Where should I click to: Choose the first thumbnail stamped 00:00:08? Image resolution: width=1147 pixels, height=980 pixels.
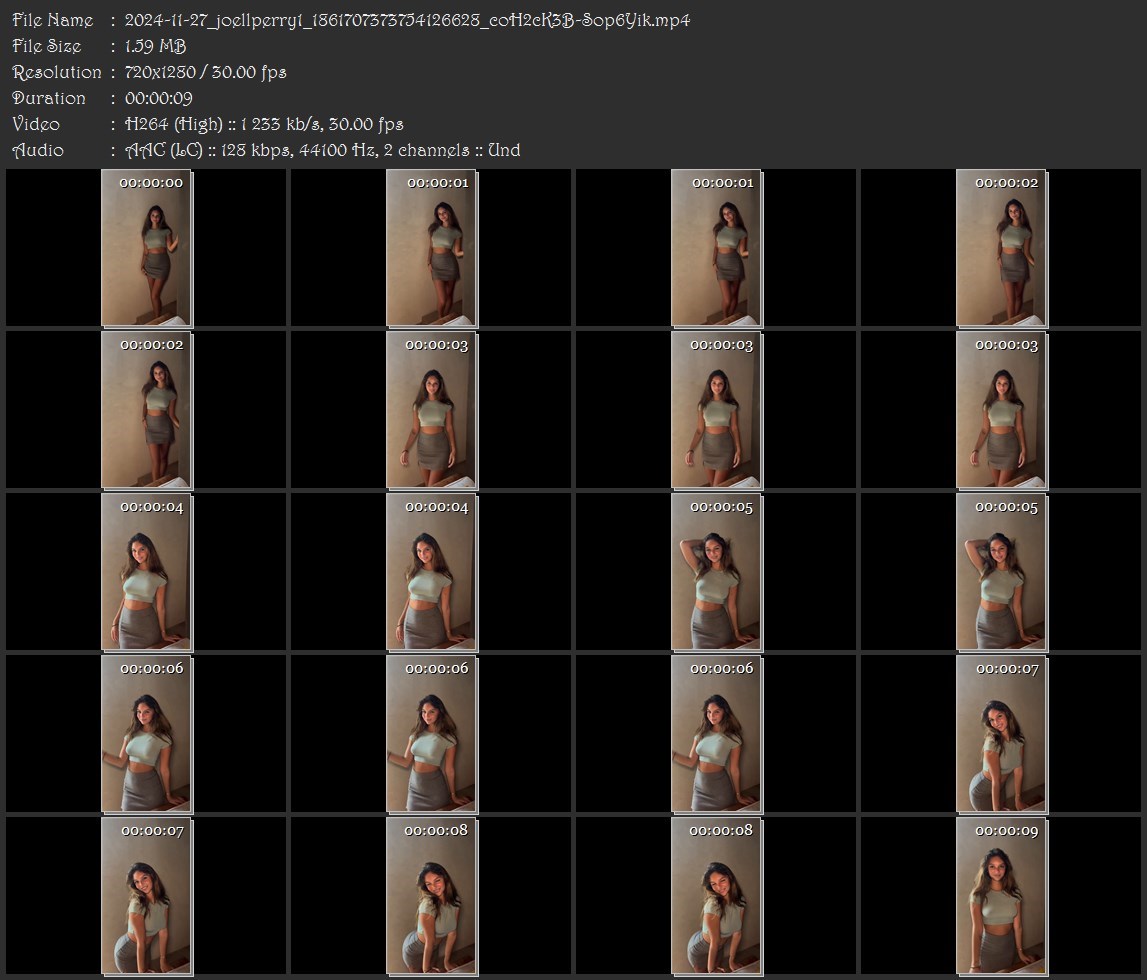click(432, 896)
